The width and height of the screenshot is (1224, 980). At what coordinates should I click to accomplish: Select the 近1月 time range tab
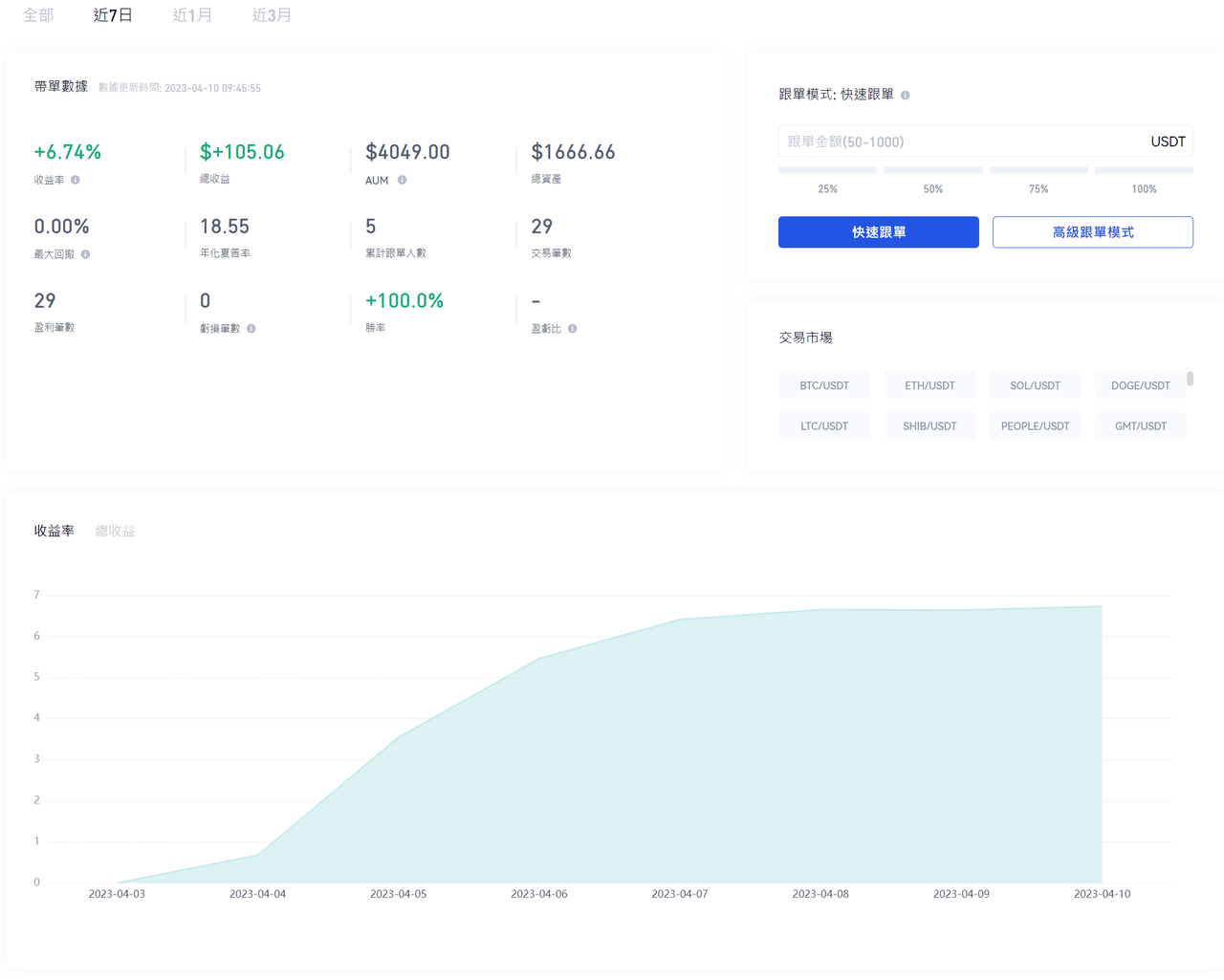[x=192, y=15]
